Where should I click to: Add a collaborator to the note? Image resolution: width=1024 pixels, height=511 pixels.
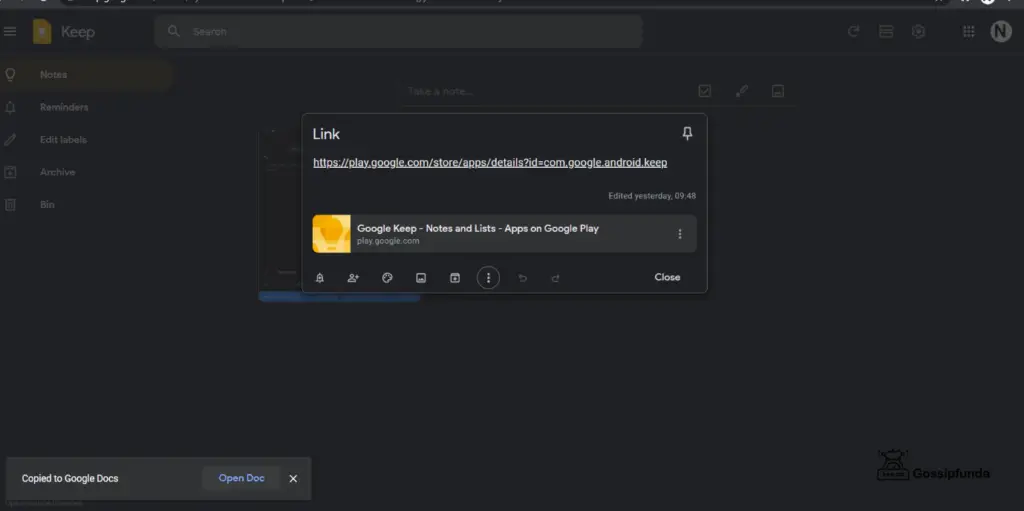click(x=353, y=278)
